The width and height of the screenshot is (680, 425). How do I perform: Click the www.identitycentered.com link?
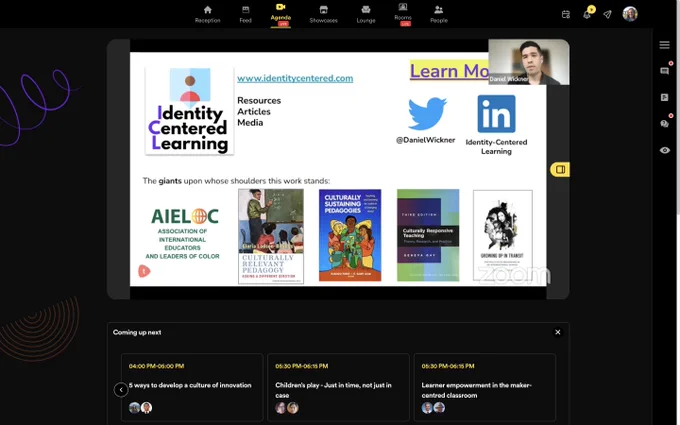(295, 78)
